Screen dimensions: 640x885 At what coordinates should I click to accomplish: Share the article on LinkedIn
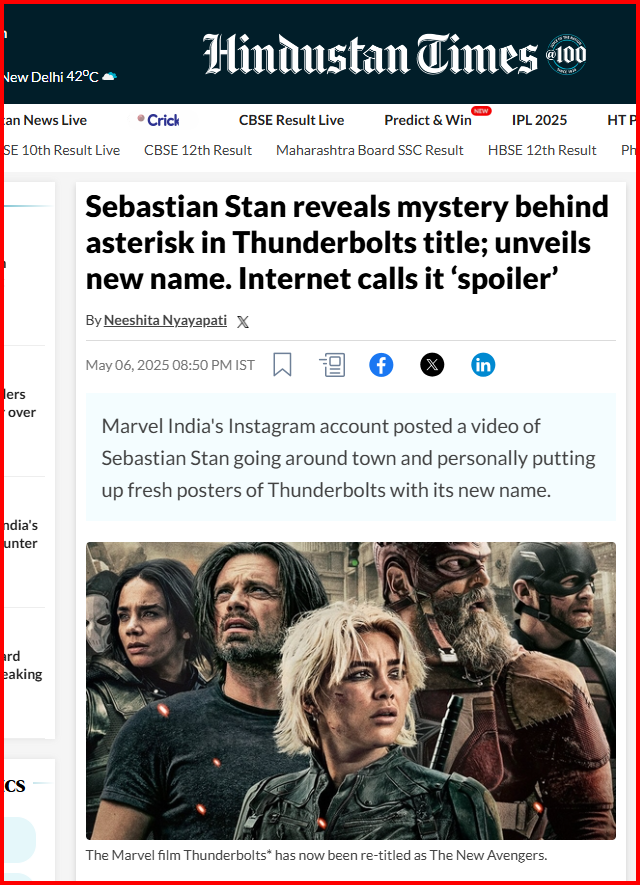(483, 365)
